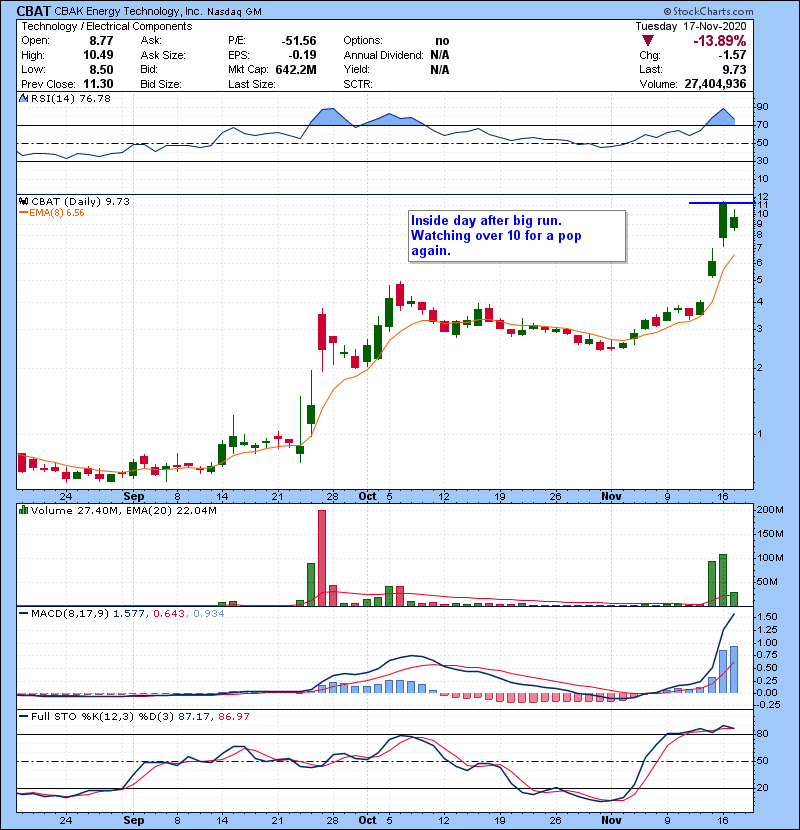This screenshot has width=800, height=830.
Task: Click the last green candlestick at far right
Action: click(734, 222)
